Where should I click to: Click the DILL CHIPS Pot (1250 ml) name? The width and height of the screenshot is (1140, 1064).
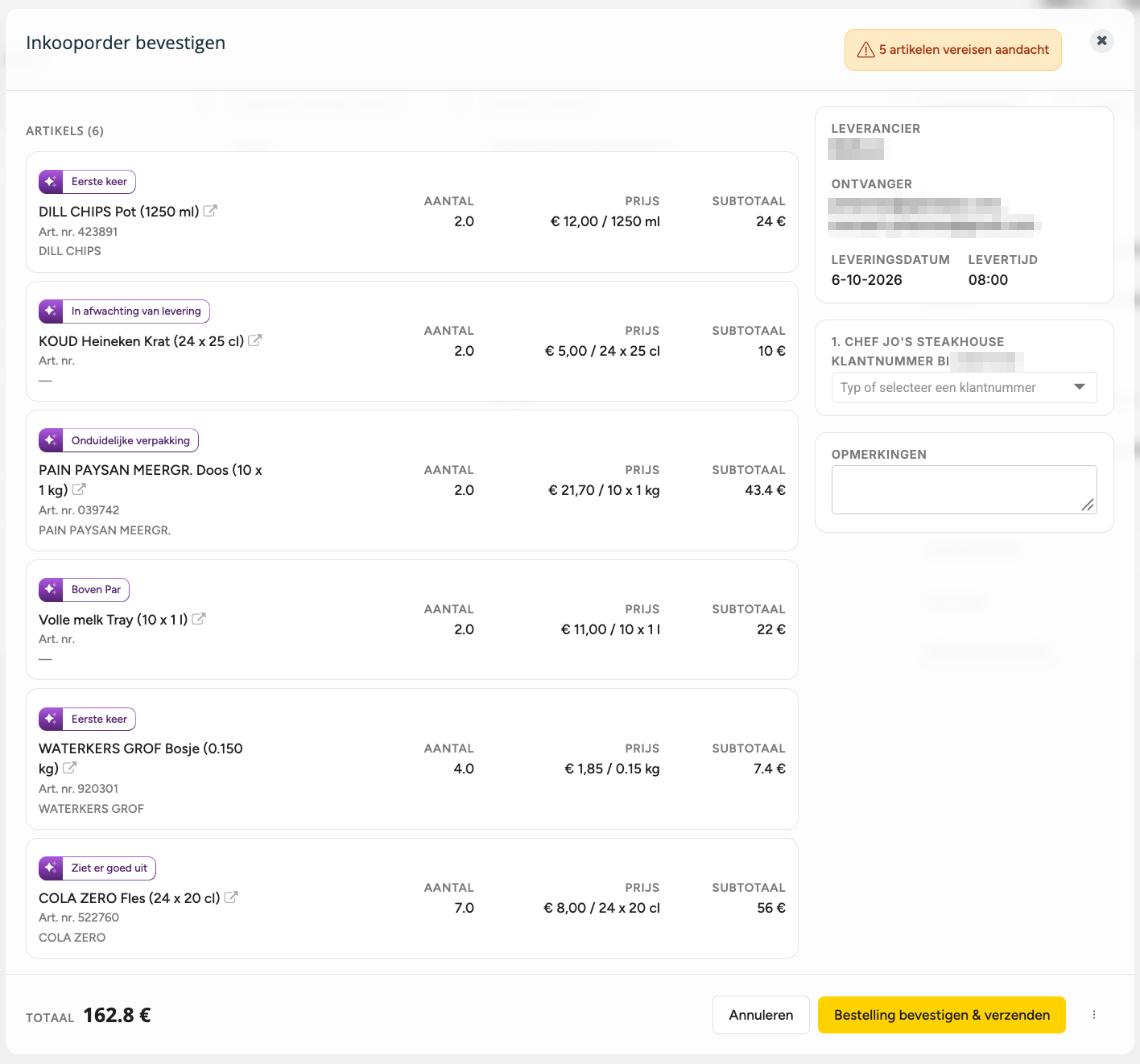point(119,212)
